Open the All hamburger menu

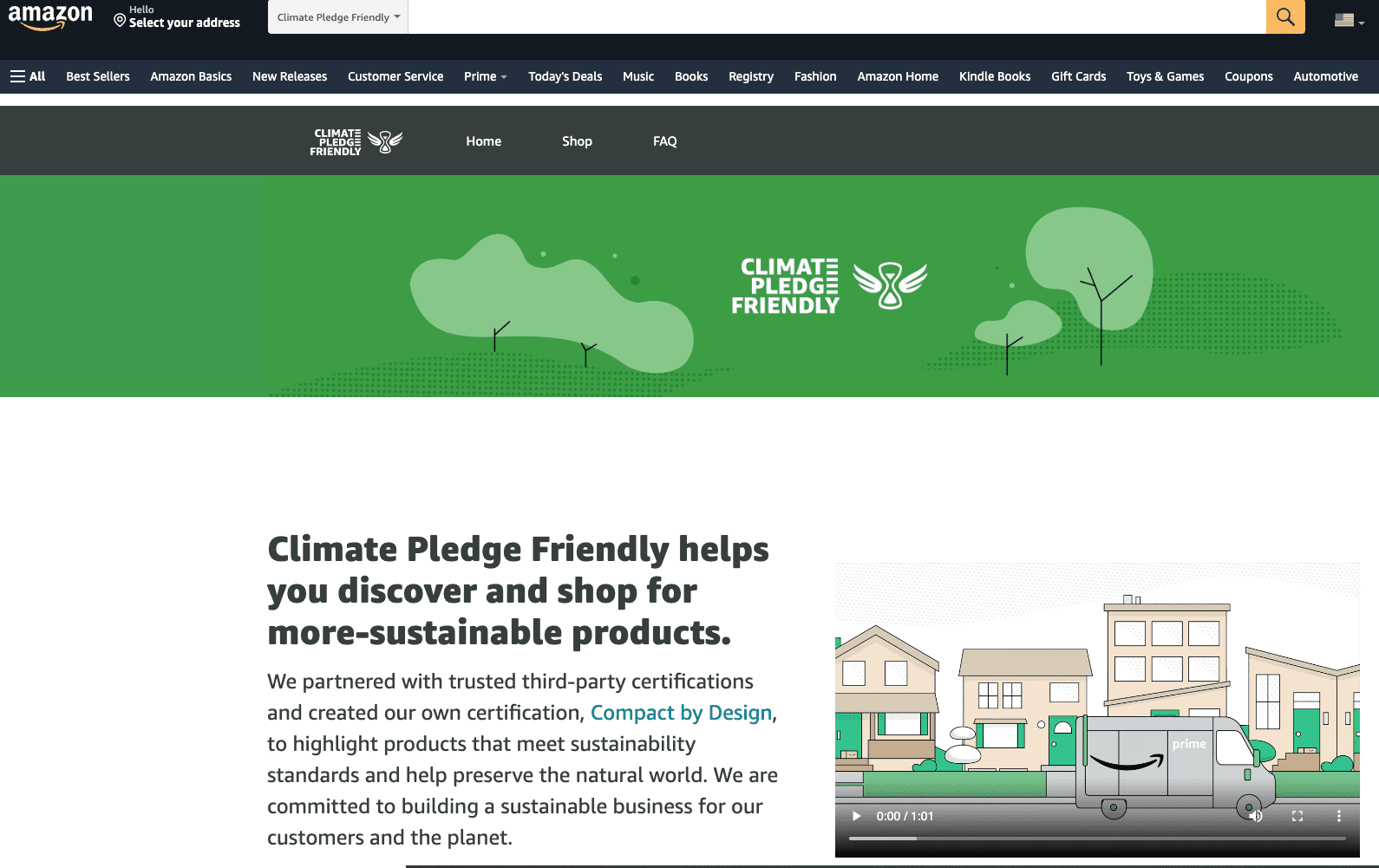coord(28,76)
